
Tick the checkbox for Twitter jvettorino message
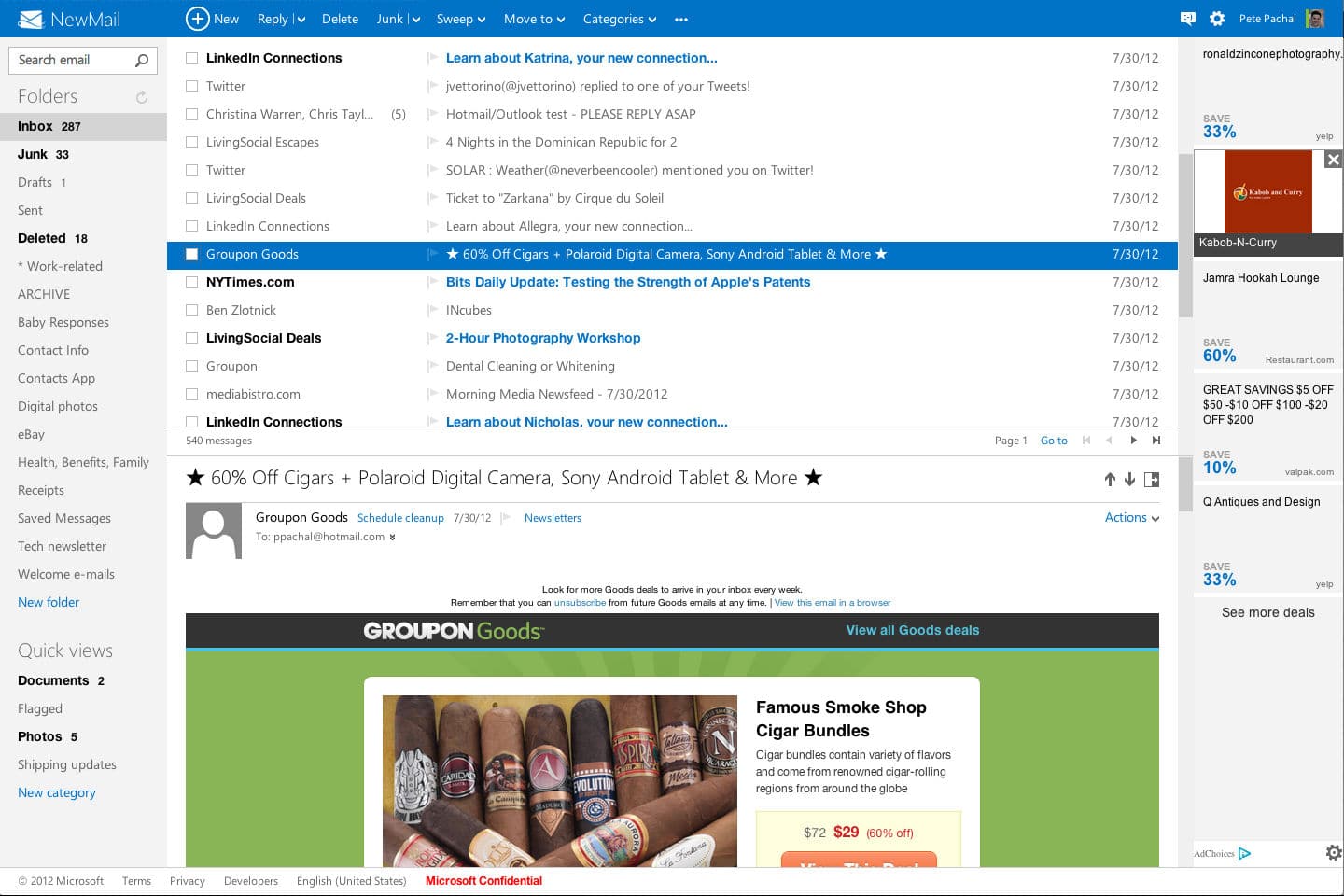191,86
